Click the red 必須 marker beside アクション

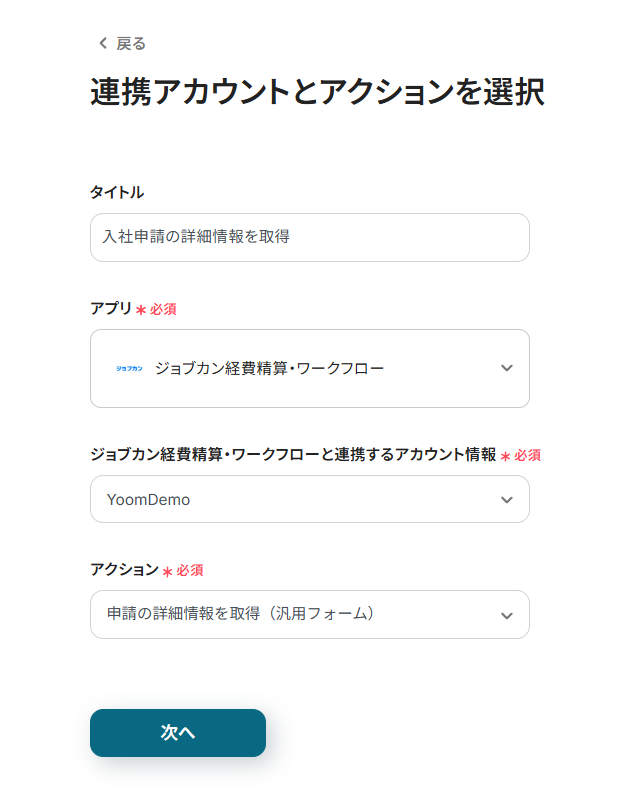pos(190,570)
